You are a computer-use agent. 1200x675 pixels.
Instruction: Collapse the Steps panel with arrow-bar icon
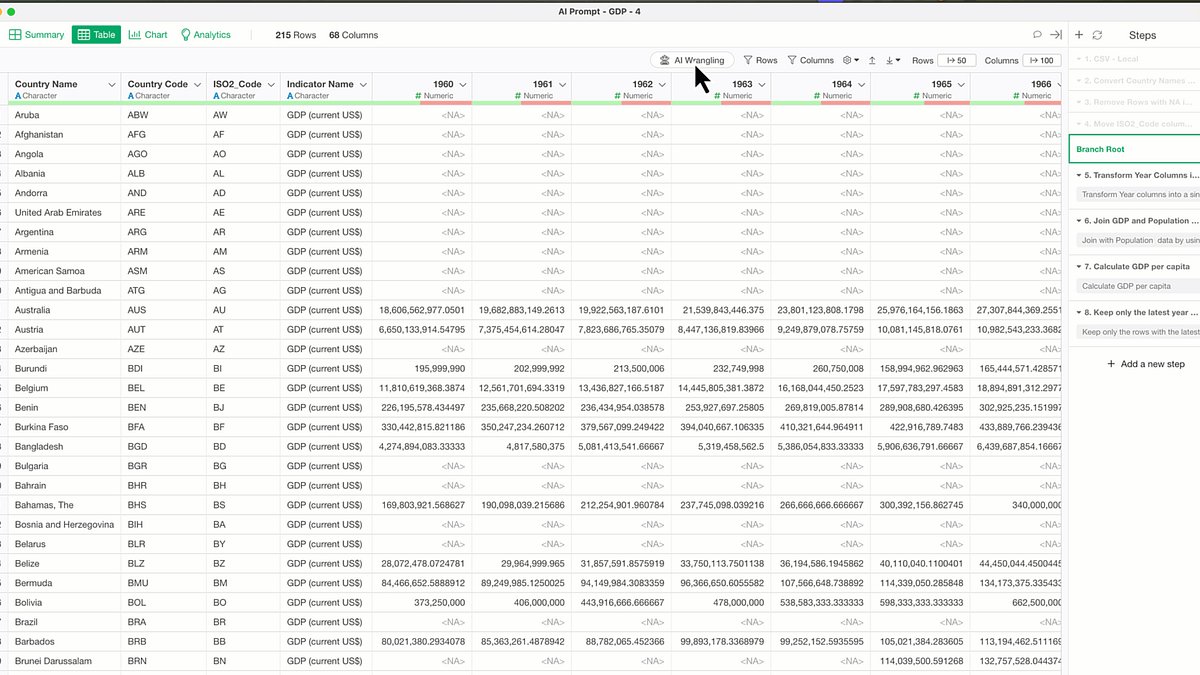(x=1055, y=34)
